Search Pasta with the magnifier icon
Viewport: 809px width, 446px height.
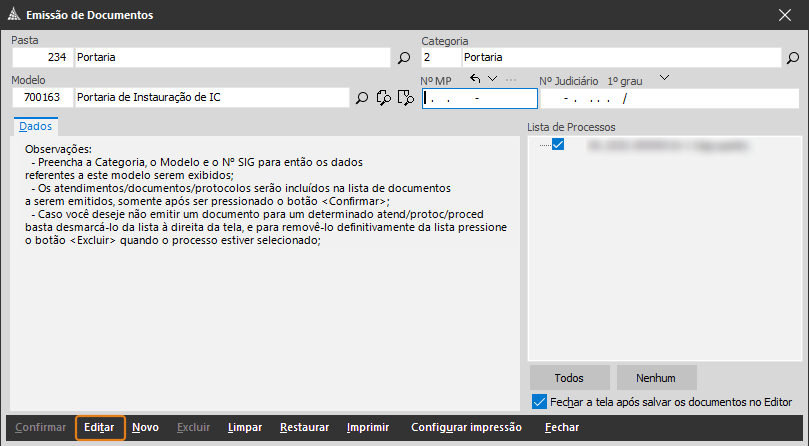coord(404,58)
